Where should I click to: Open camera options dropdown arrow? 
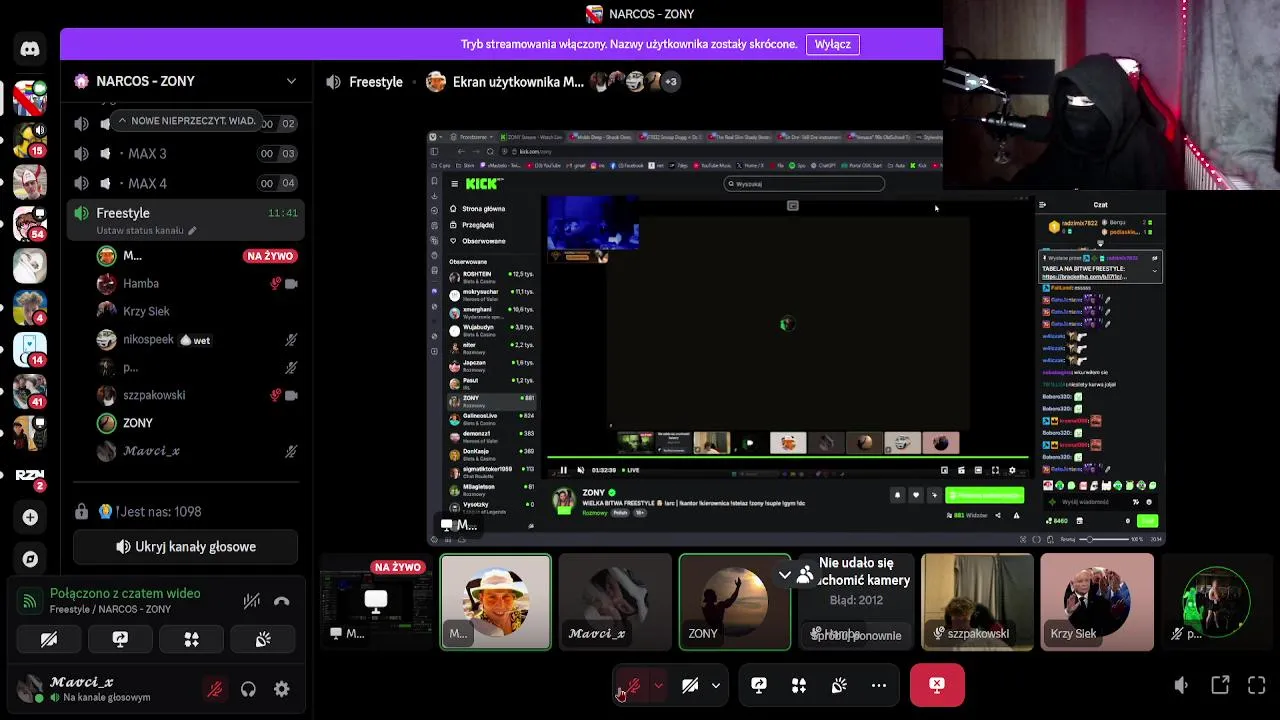(x=716, y=686)
